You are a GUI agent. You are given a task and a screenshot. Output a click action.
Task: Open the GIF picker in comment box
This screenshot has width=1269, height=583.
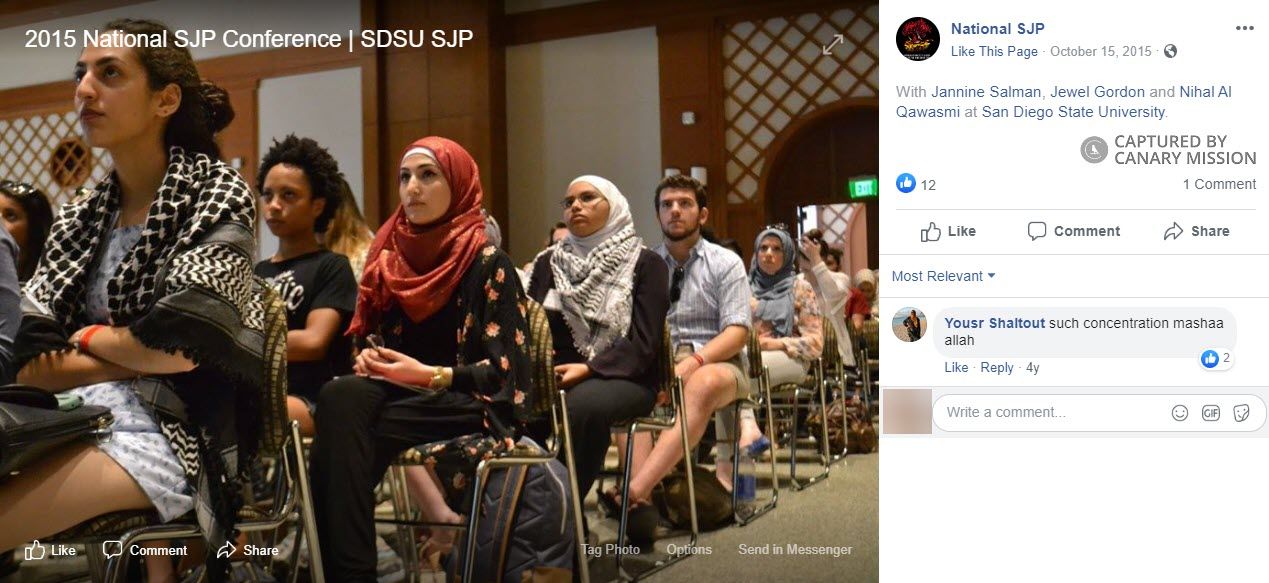click(x=1211, y=412)
